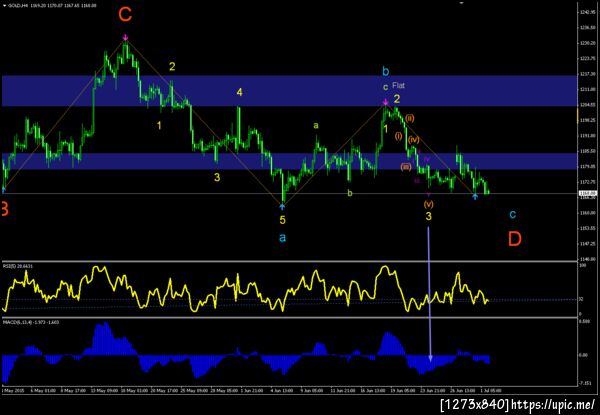Image resolution: width=600 pixels, height=415 pixels.
Task: Select the upper blue resistance zone rectangle
Action: (x=289, y=91)
